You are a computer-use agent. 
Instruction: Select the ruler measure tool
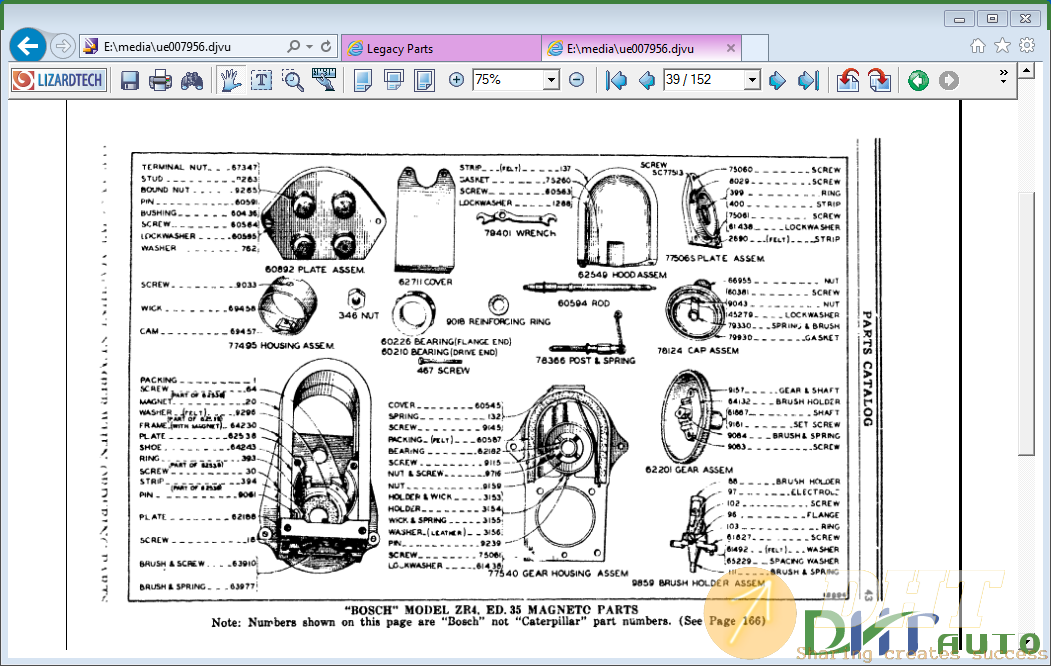pyautogui.click(x=324, y=80)
